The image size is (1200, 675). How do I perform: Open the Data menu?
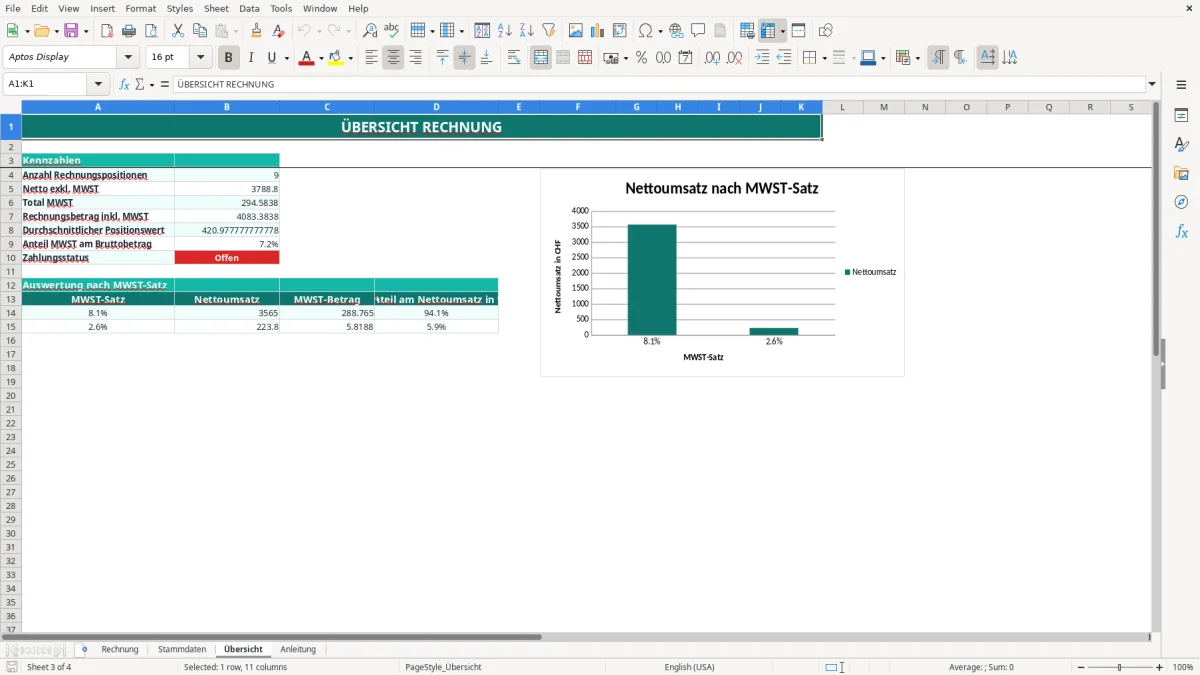249,8
